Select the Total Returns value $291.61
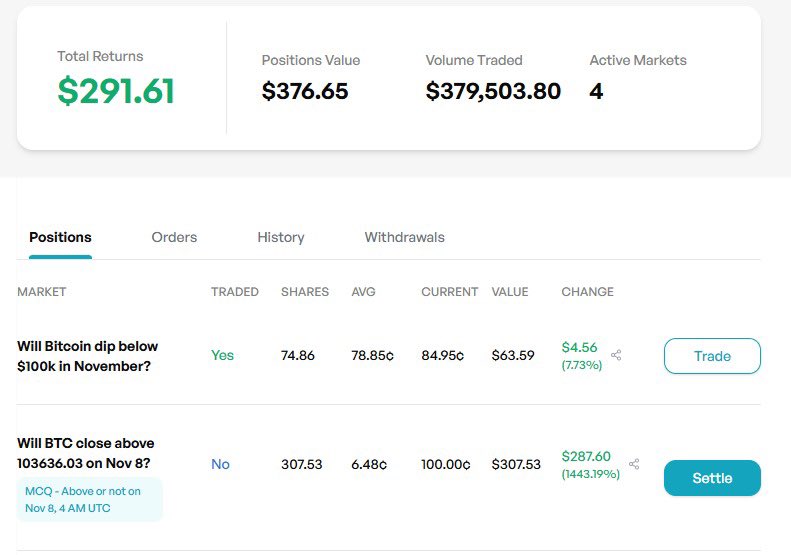This screenshot has height=555, width=791. (116, 91)
